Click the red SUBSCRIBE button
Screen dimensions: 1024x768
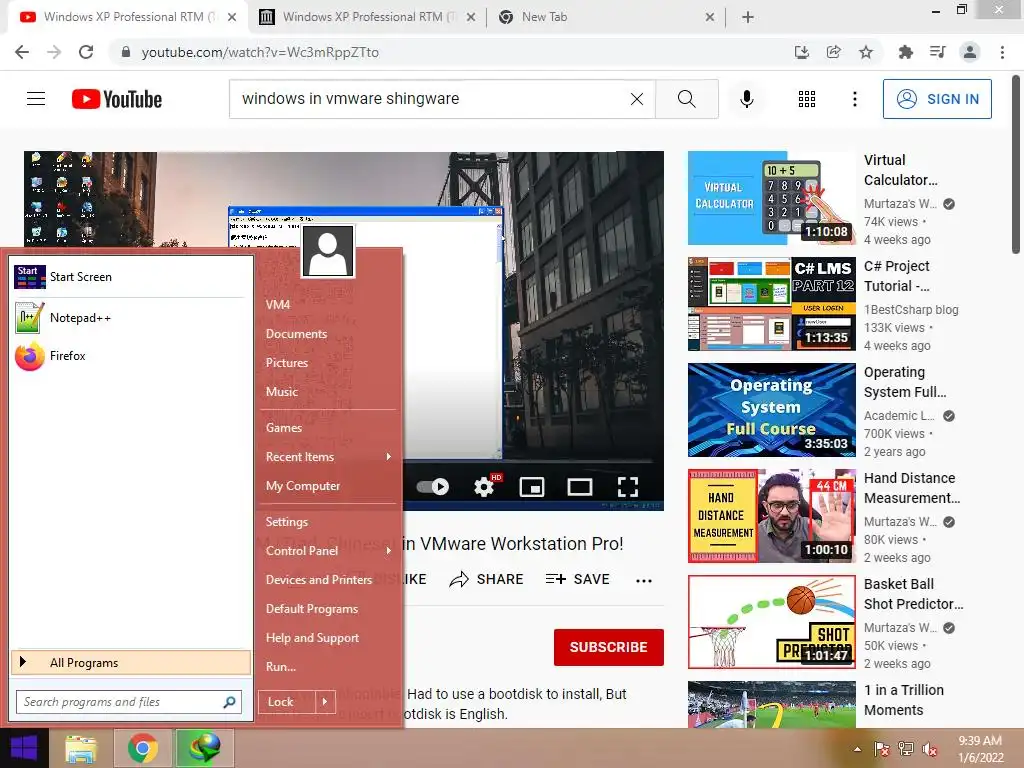point(609,647)
